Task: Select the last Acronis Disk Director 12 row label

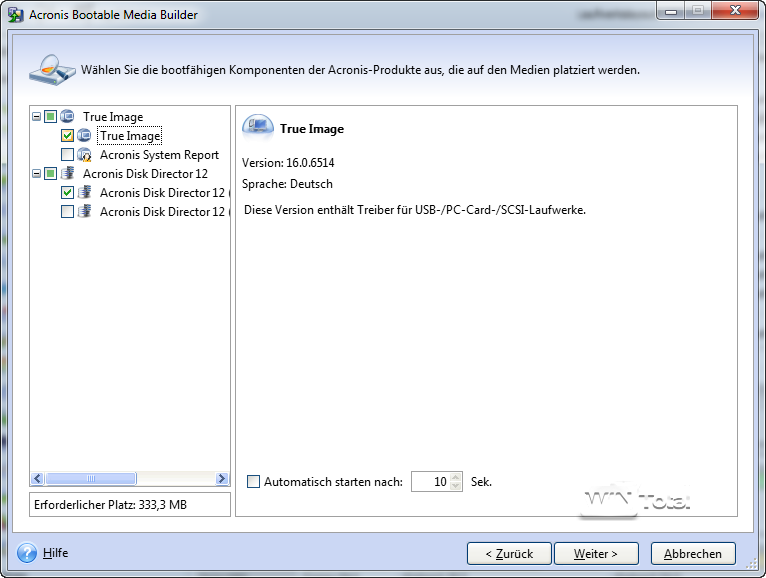Action: pos(164,212)
